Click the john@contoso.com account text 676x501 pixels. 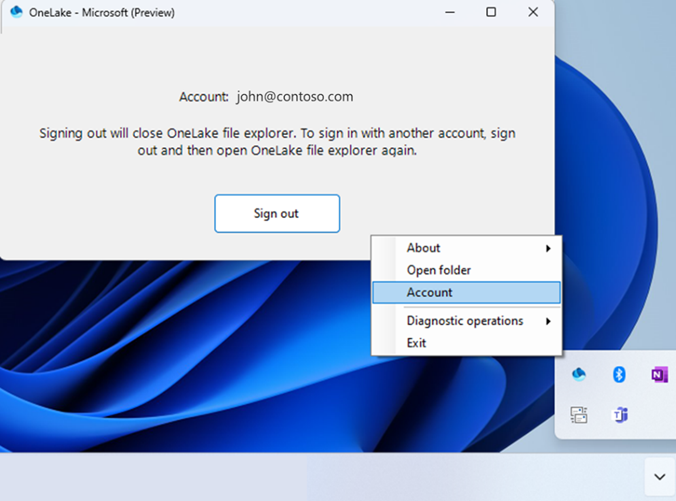294,97
